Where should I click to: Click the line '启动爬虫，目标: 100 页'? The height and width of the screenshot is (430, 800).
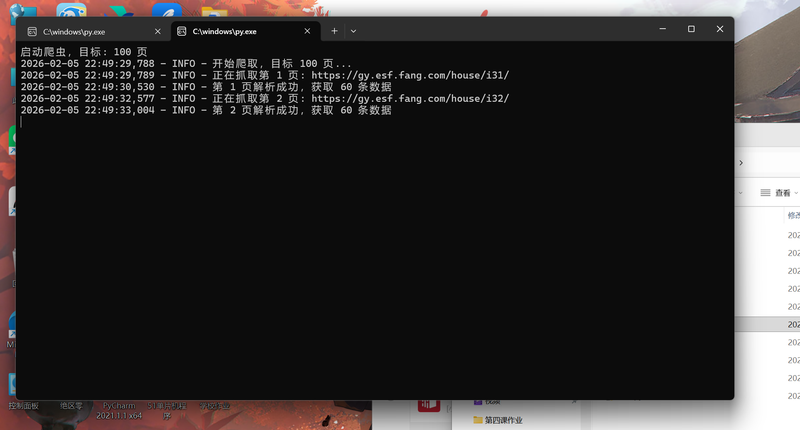click(x=84, y=52)
